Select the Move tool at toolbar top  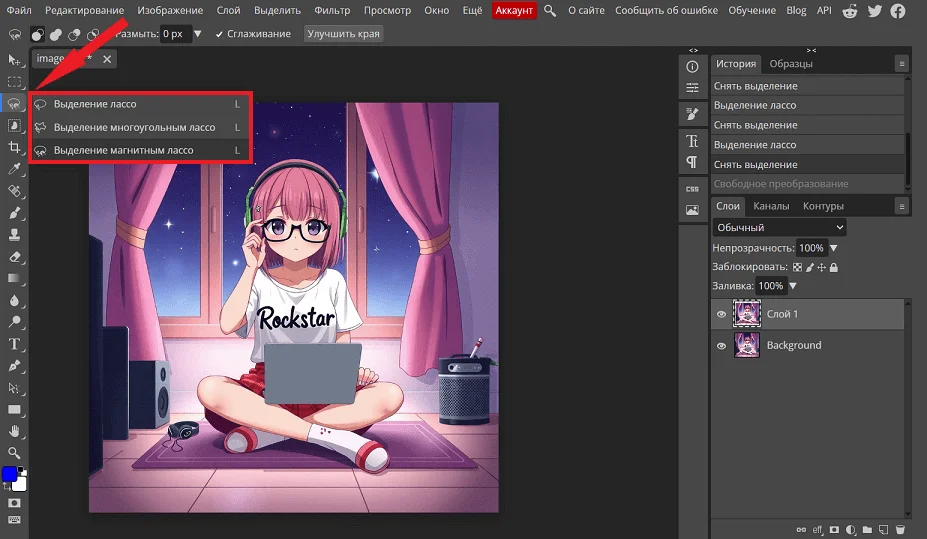pos(14,61)
